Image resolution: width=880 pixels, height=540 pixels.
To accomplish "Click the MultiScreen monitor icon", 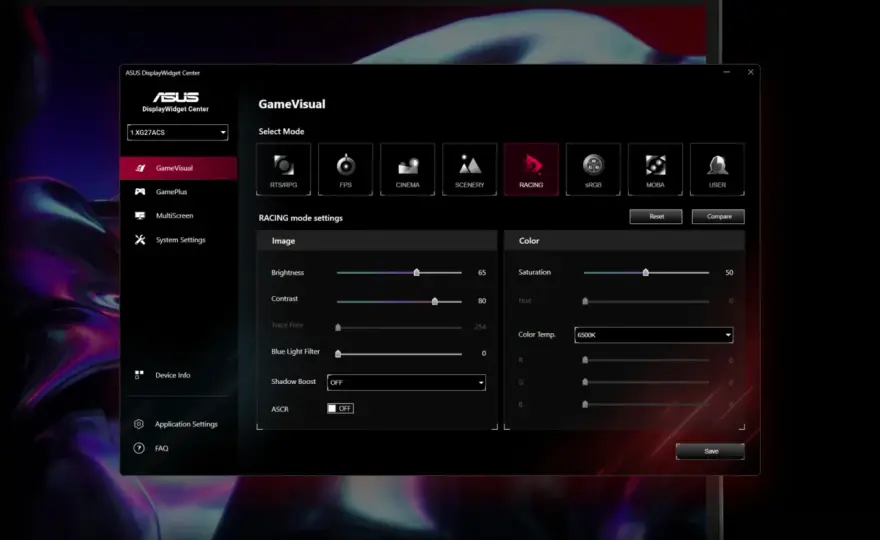I will (140, 216).
